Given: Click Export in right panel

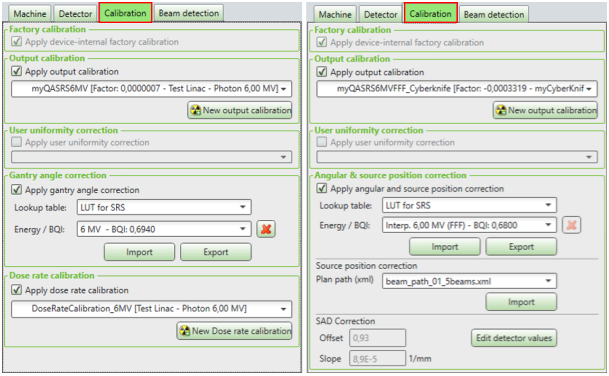Looking at the screenshot, I should 521,247.
